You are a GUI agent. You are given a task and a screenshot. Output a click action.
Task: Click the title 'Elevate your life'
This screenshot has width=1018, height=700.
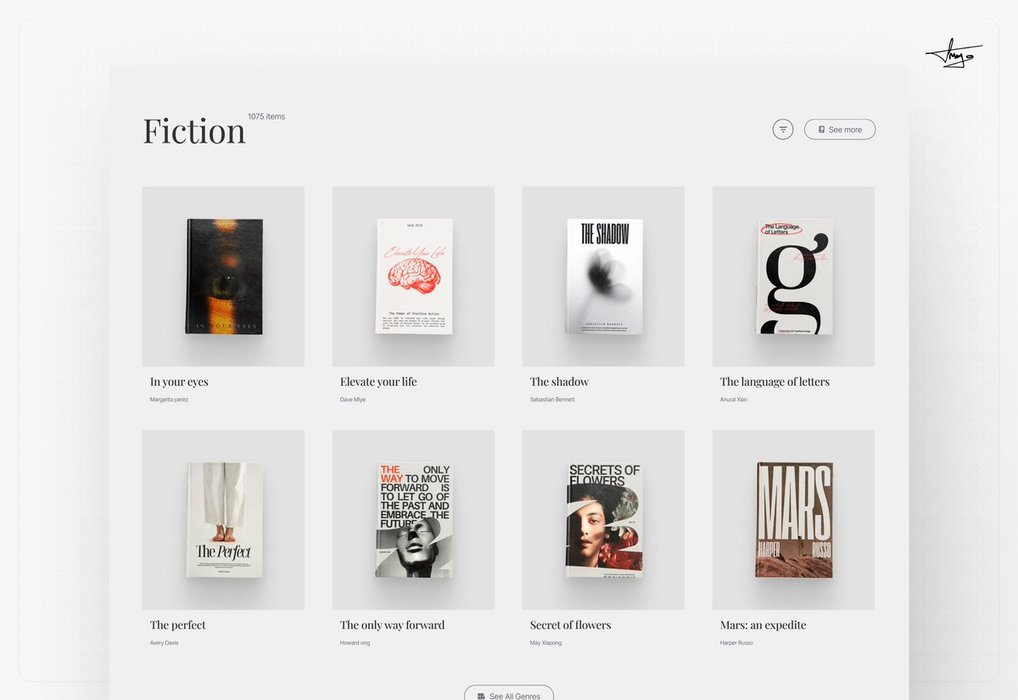379,382
